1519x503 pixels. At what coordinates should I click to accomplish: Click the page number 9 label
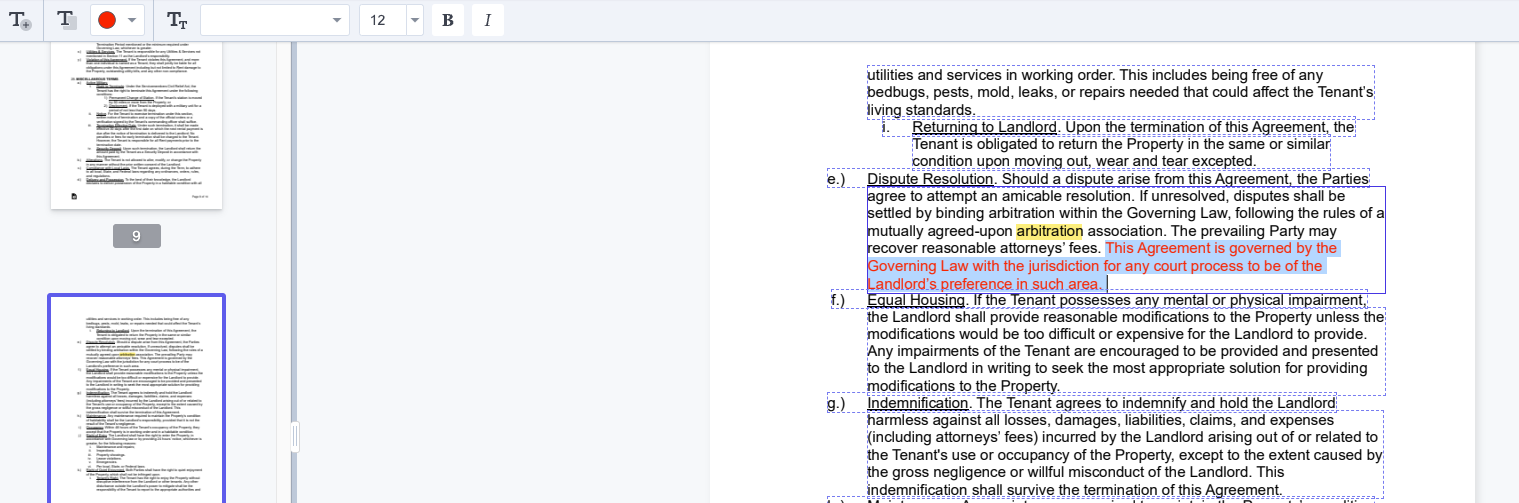coord(137,237)
